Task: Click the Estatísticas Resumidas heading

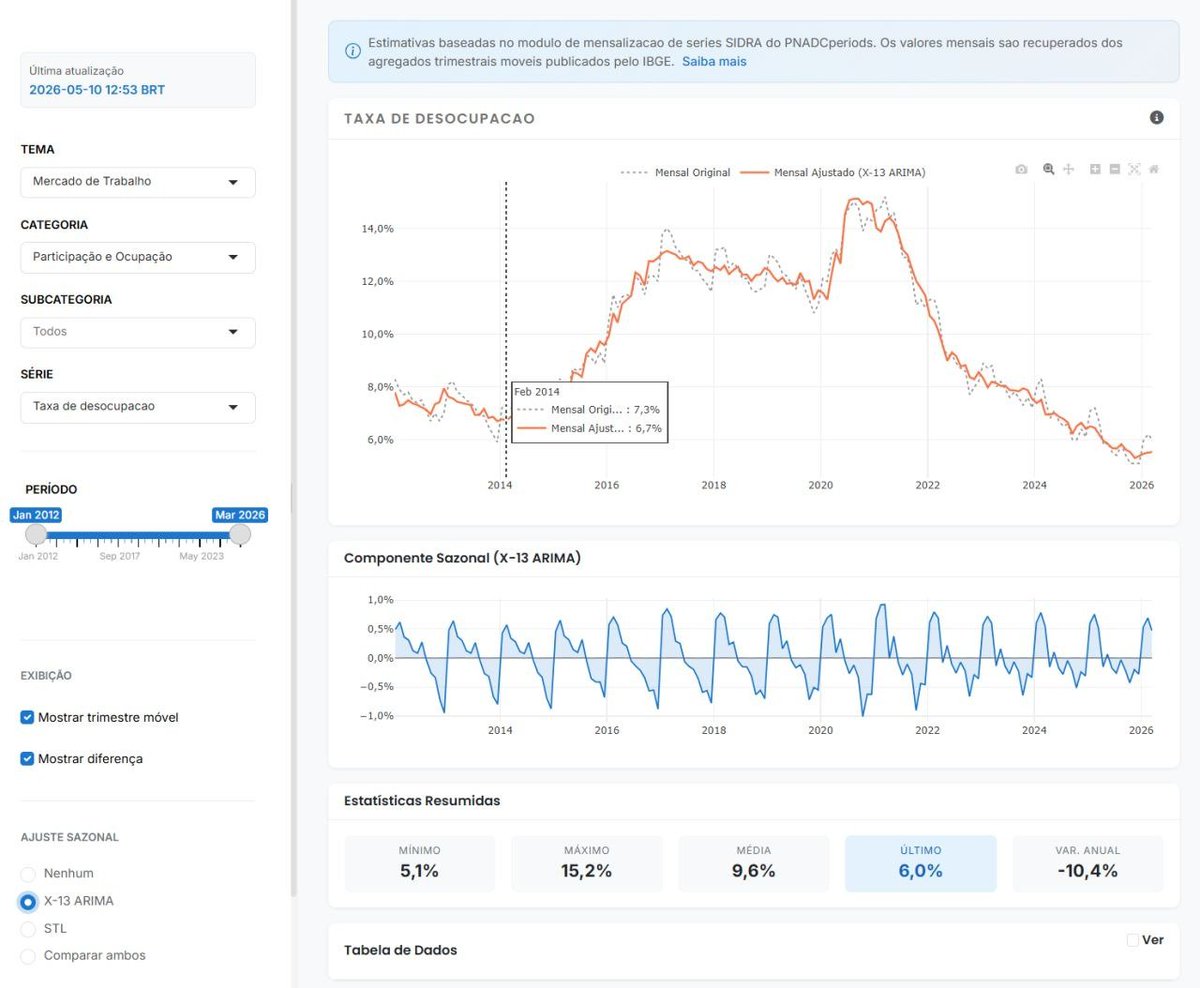Action: click(422, 801)
